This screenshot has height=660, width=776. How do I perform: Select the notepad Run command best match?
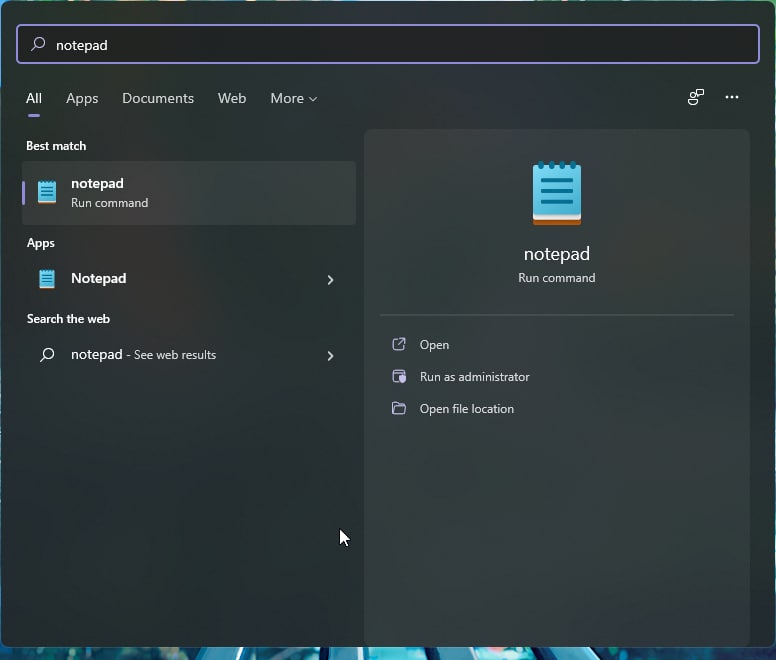pos(189,193)
